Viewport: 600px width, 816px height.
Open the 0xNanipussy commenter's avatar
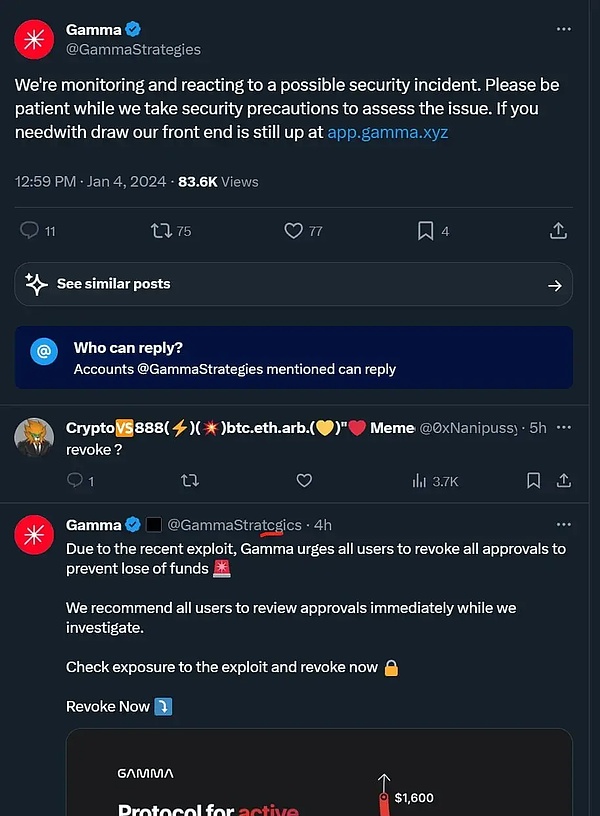click(34, 437)
